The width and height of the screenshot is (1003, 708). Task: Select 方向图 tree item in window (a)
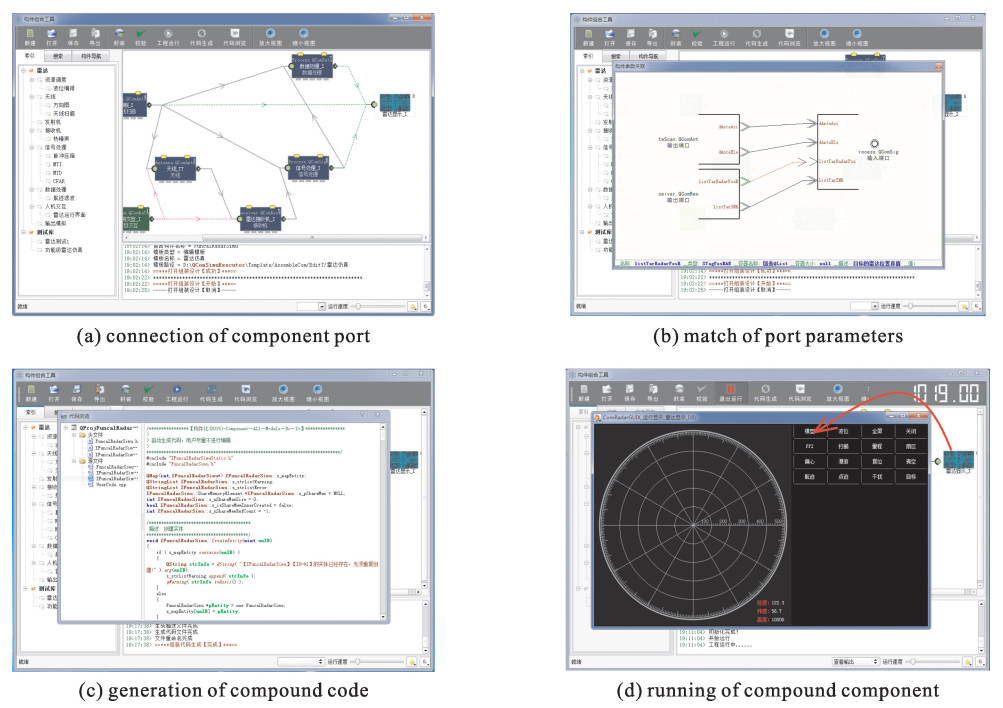point(61,105)
